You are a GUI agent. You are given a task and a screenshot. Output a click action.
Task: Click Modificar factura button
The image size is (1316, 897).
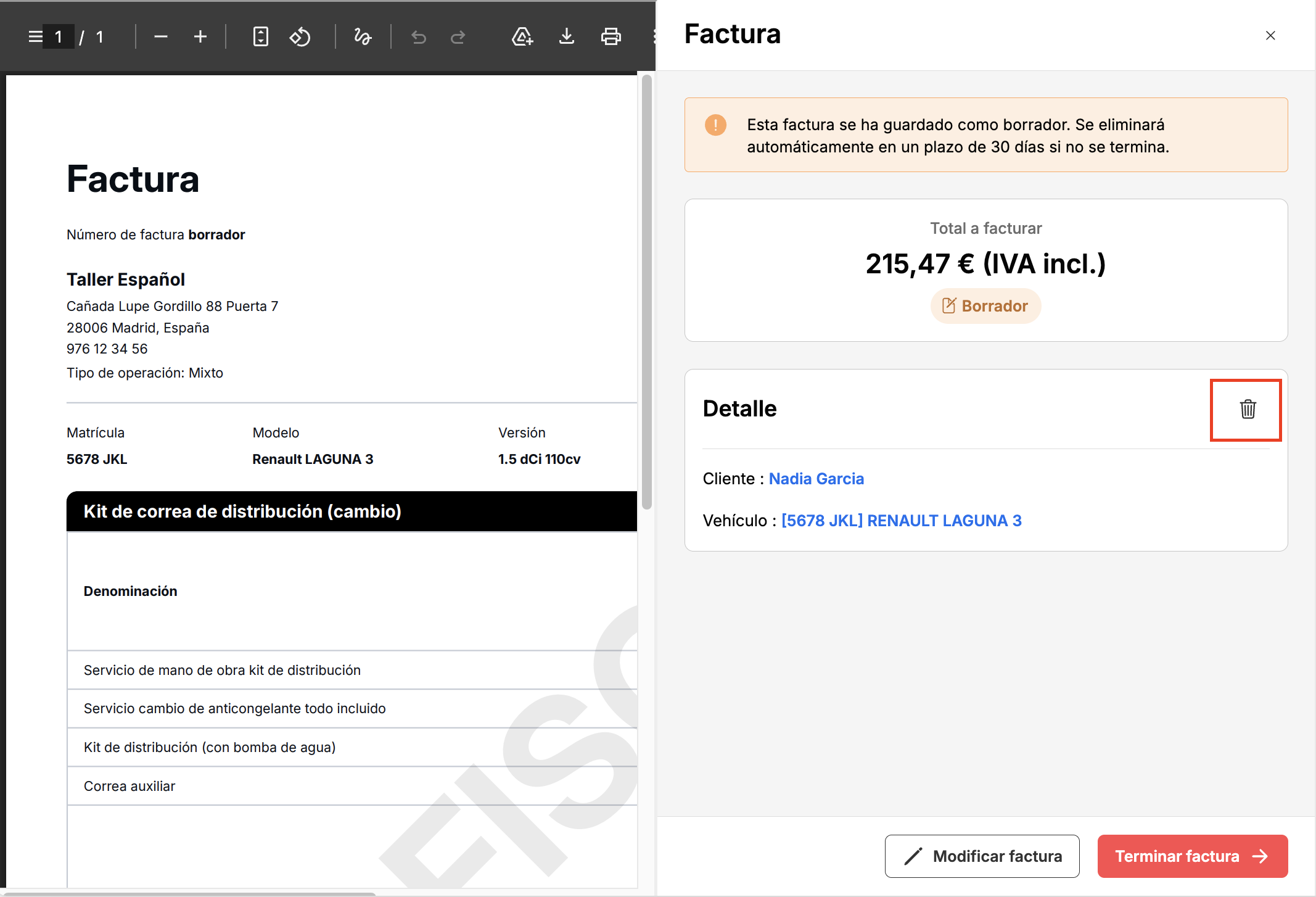point(982,856)
